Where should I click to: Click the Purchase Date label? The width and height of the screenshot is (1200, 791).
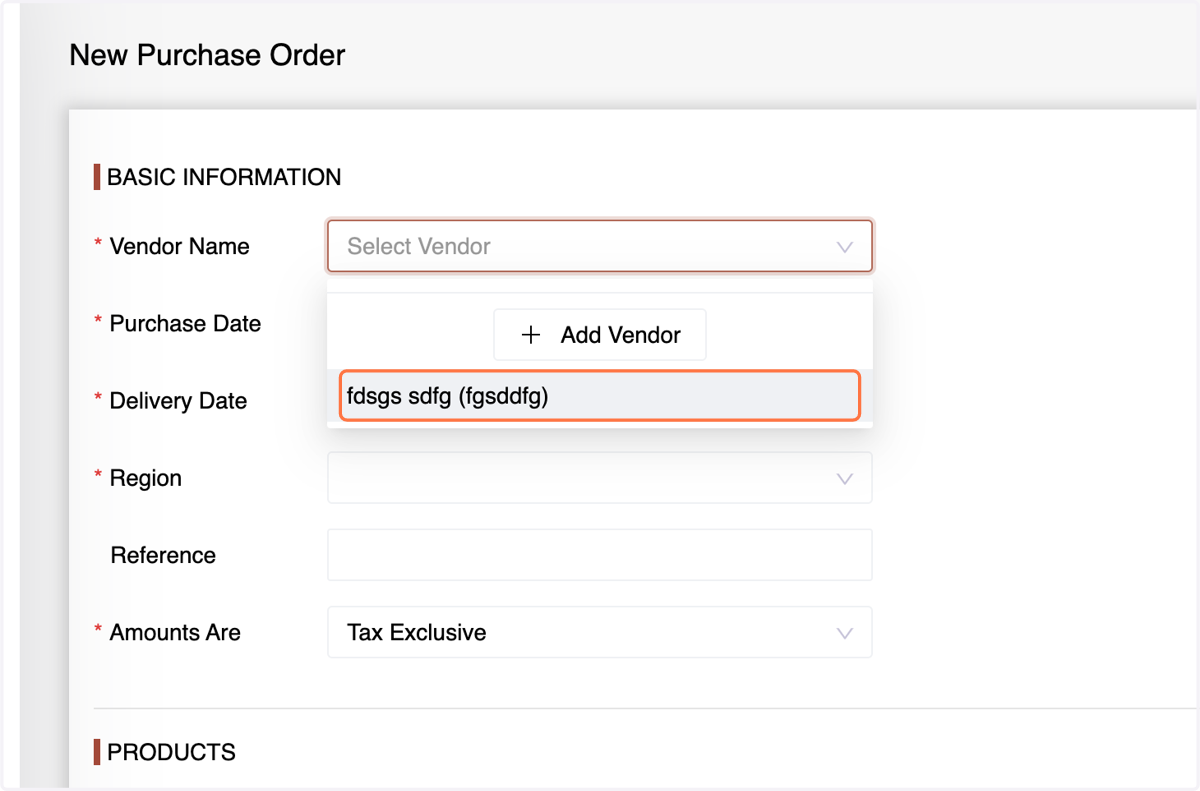point(185,324)
